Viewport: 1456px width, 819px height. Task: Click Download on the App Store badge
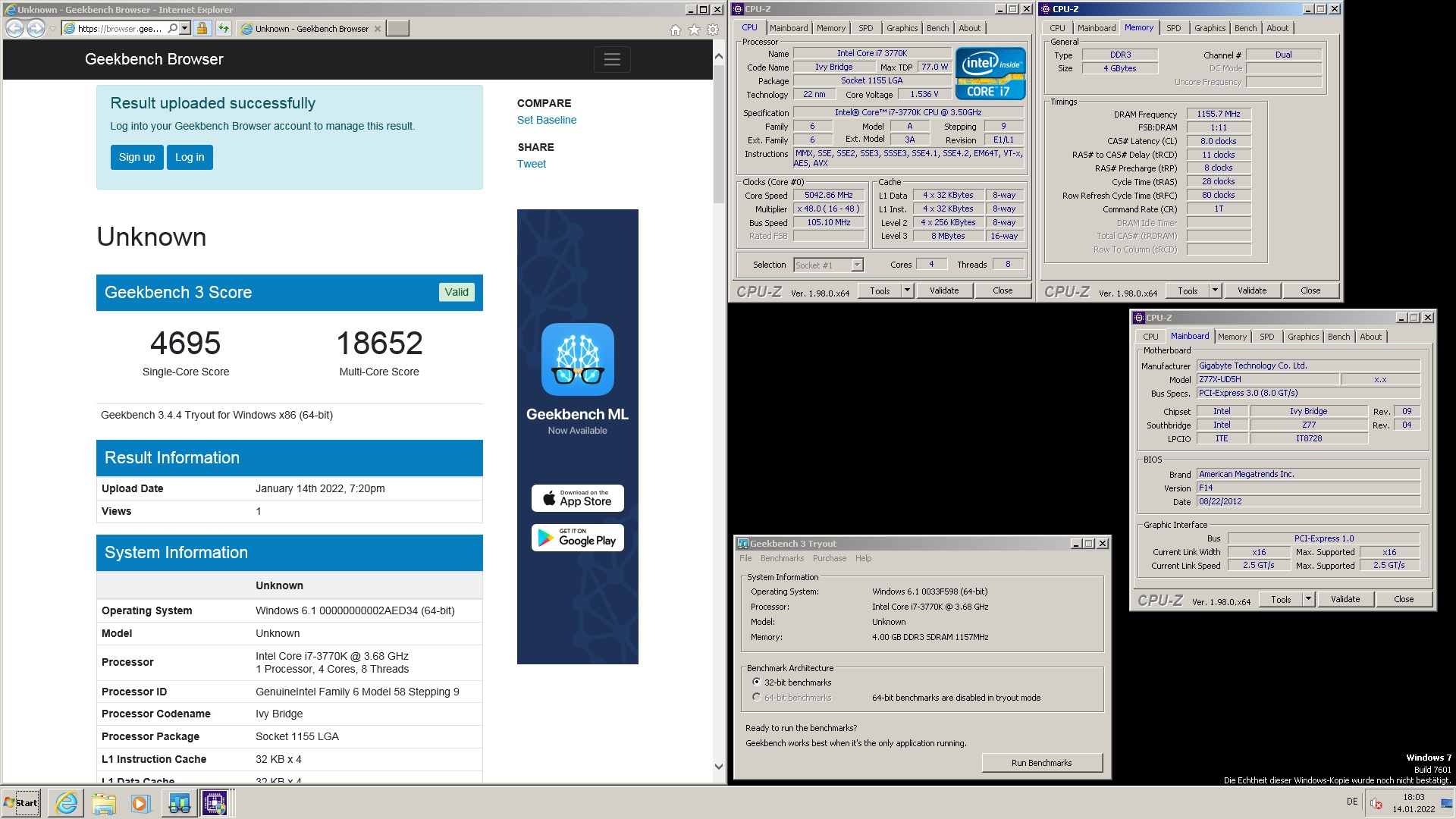coord(578,498)
